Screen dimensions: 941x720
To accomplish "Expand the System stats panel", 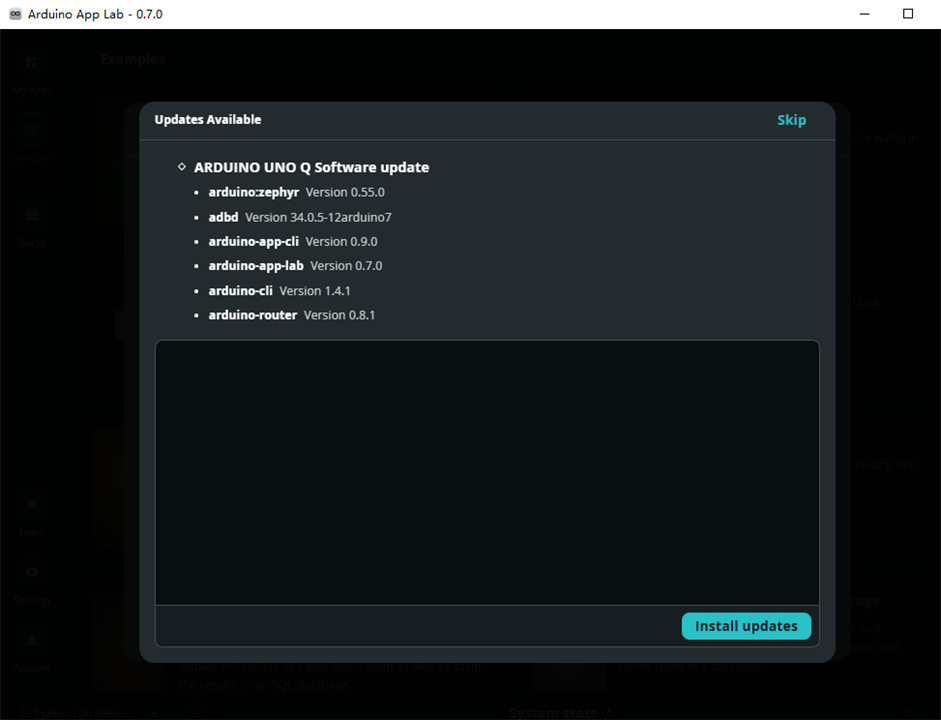I will pos(609,713).
